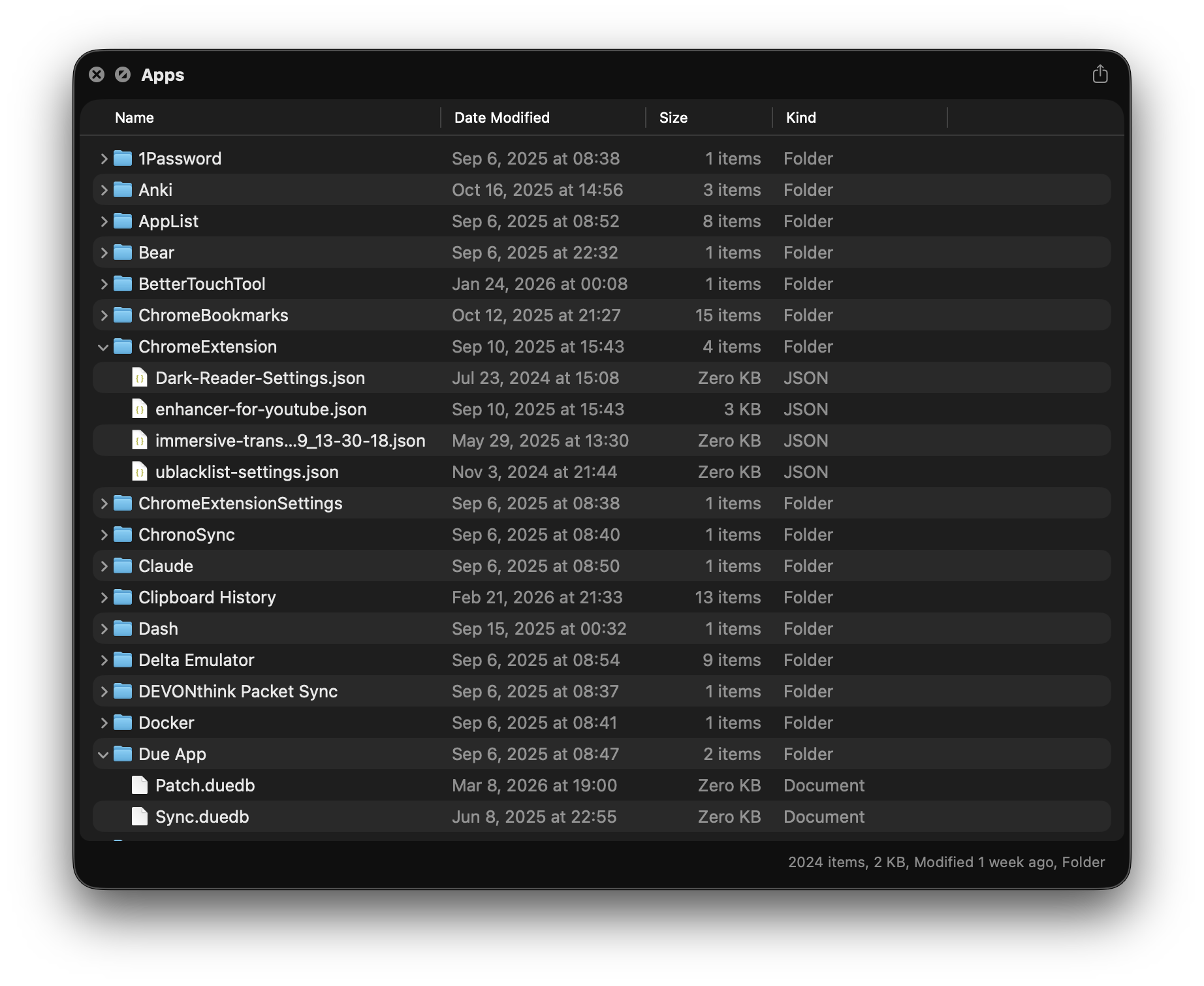Collapse the ChromeExtension folder

click(x=103, y=346)
